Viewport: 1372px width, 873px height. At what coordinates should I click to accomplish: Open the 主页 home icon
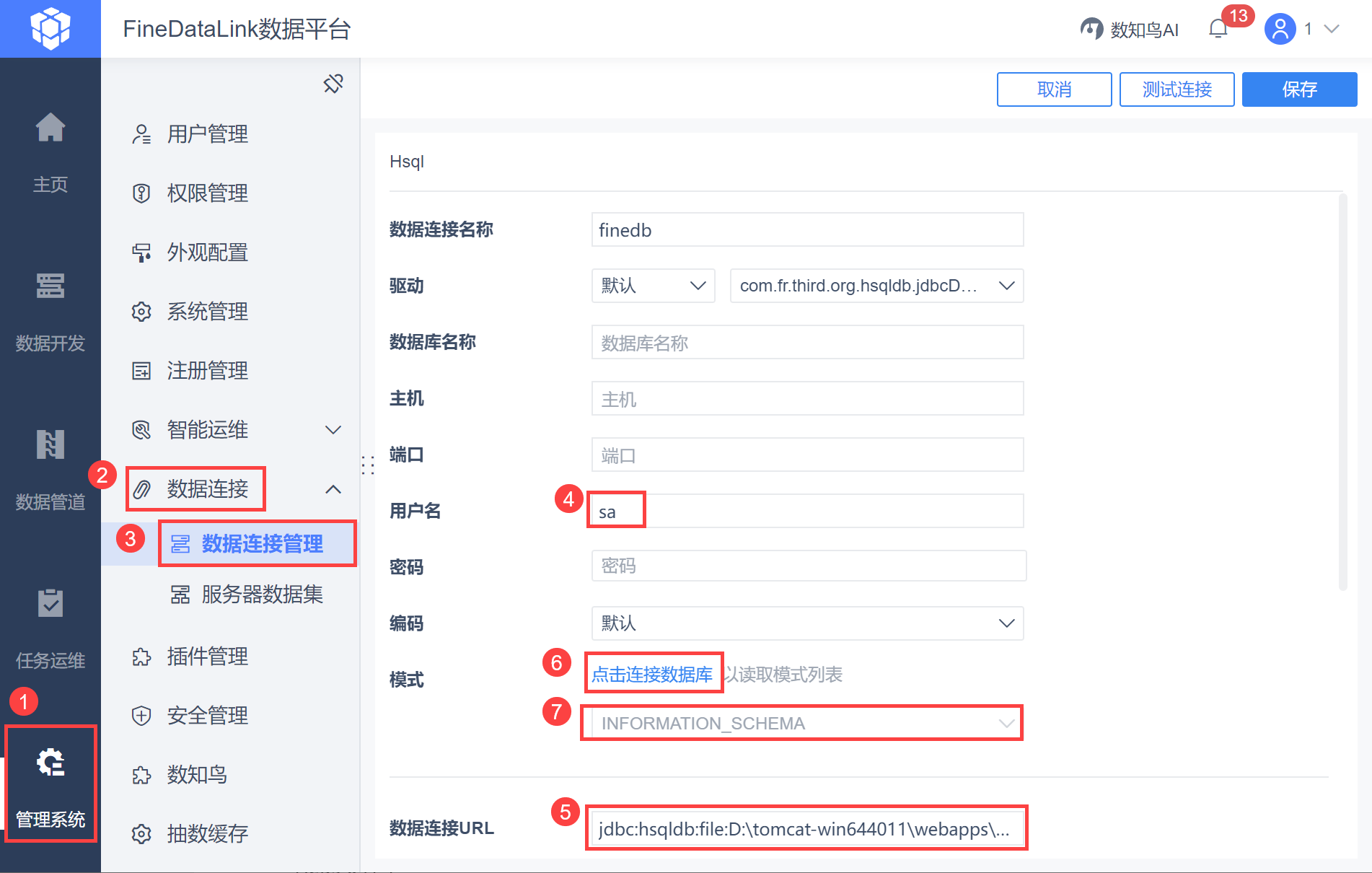tap(50, 128)
